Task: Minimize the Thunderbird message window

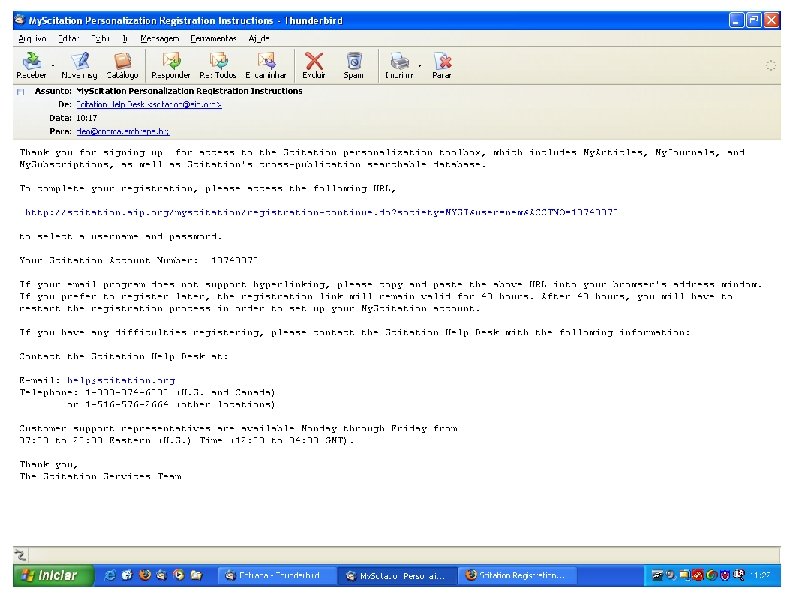Action: point(737,20)
